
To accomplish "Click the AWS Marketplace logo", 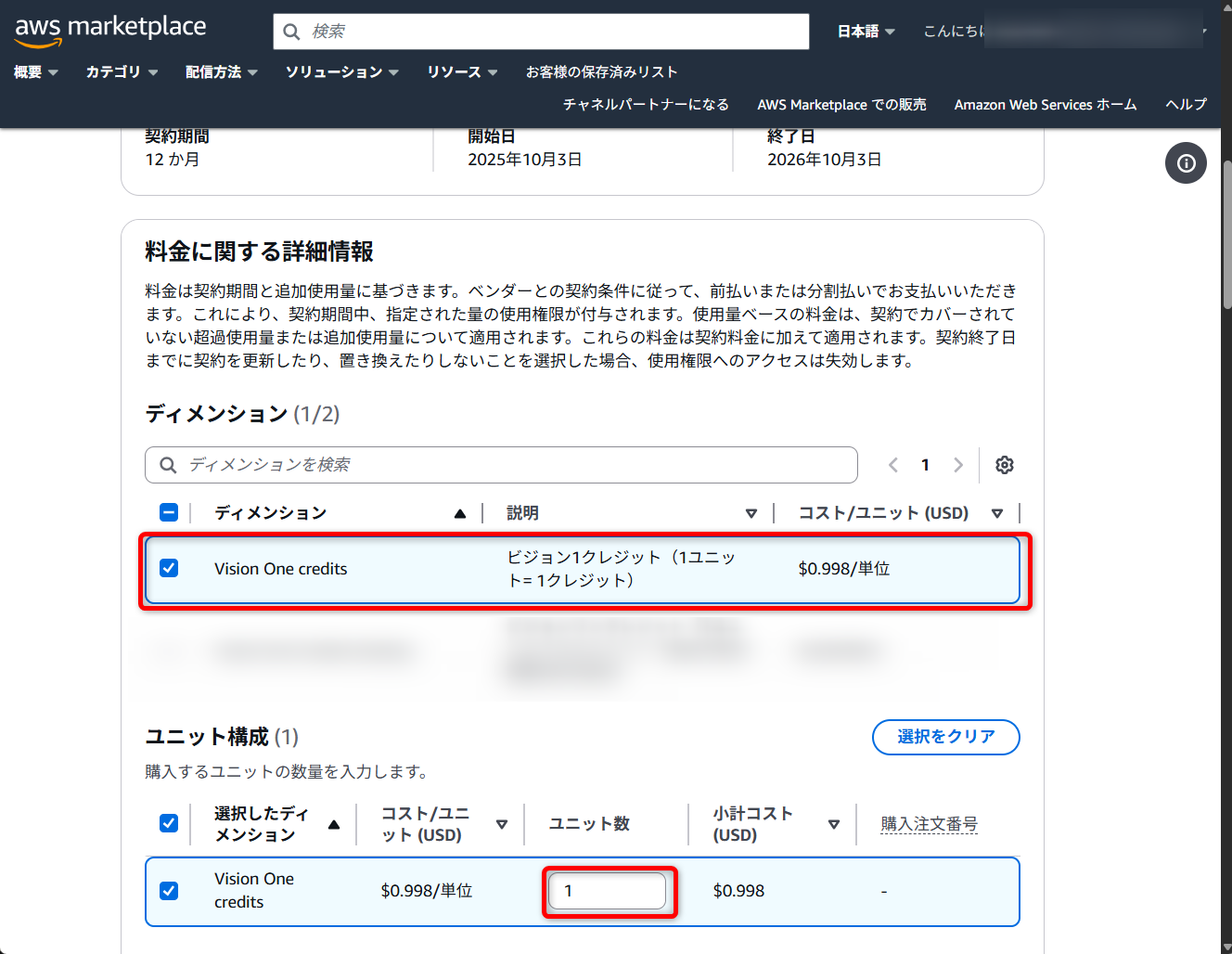I will pos(110,30).
